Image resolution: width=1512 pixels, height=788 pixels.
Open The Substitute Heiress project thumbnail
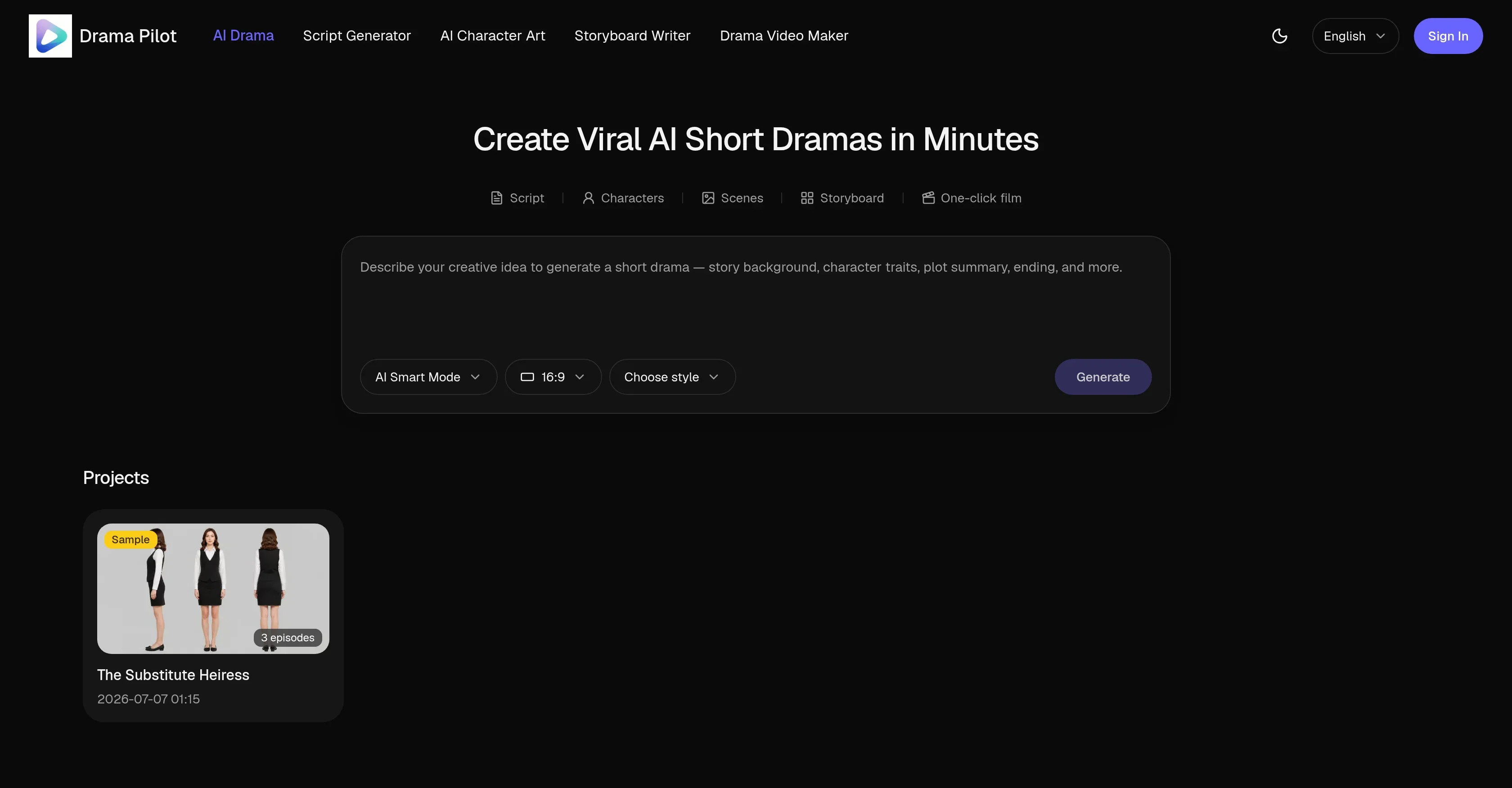[x=213, y=588]
